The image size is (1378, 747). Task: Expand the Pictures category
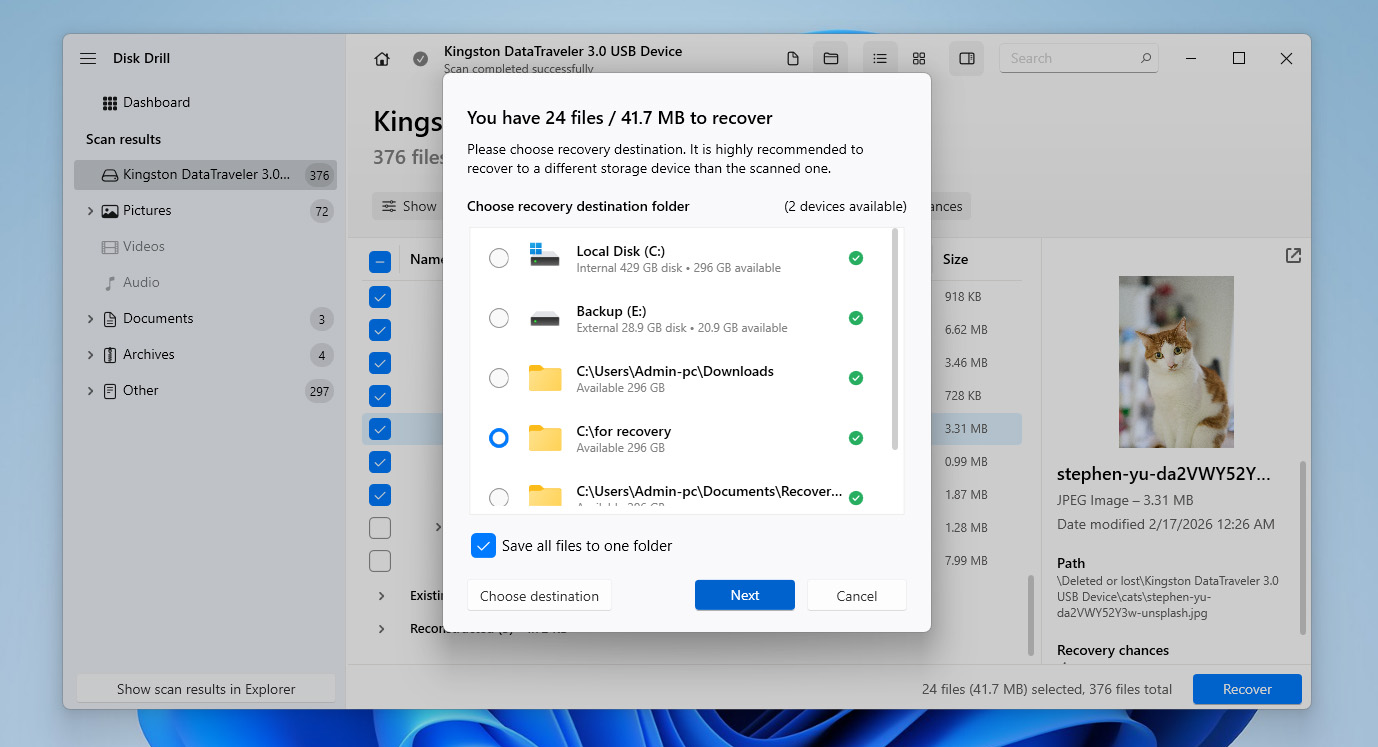[x=90, y=211]
